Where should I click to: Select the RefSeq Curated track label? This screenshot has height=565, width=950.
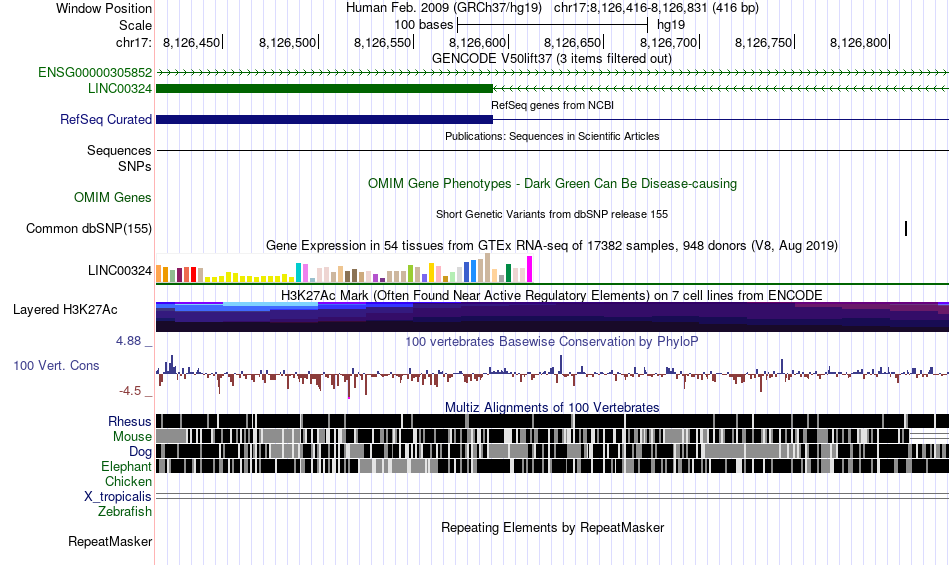tap(106, 119)
